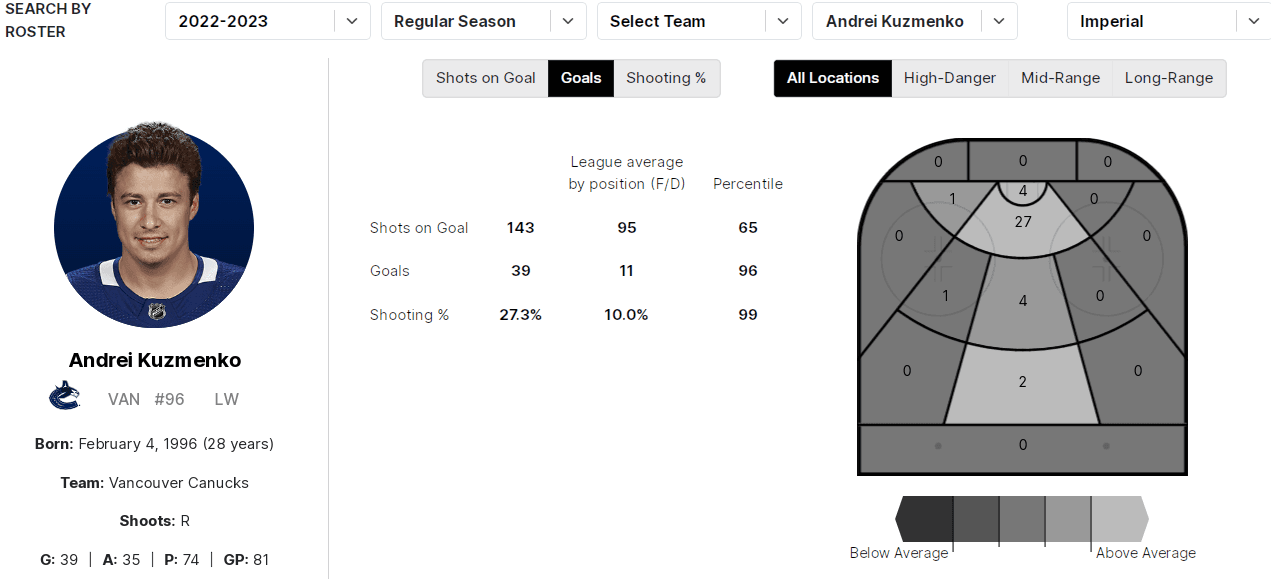Viewport: 1271px width, 579px height.
Task: Click the darkest Below Average legend swatch
Action: point(927,519)
